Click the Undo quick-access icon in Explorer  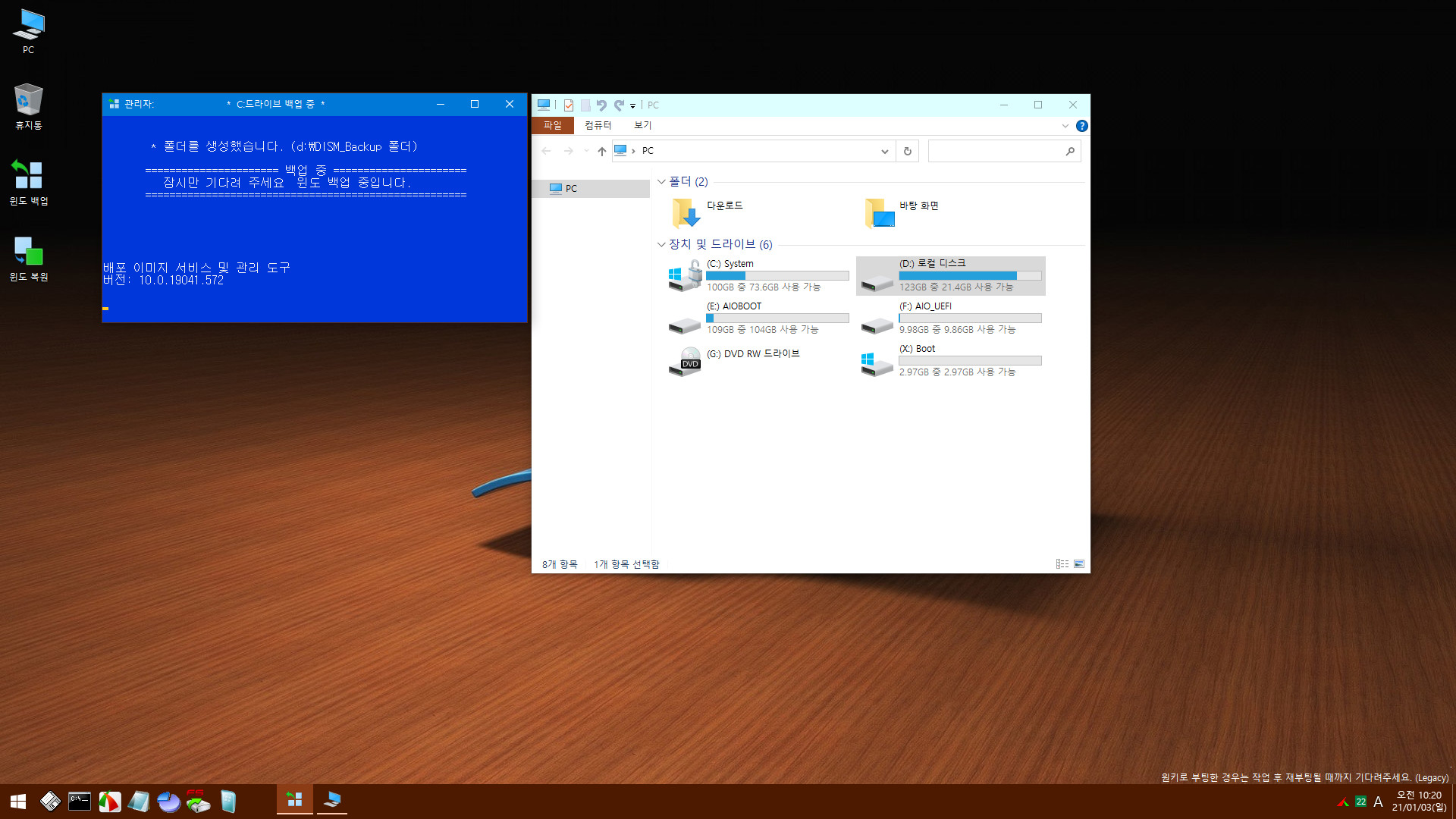[601, 105]
